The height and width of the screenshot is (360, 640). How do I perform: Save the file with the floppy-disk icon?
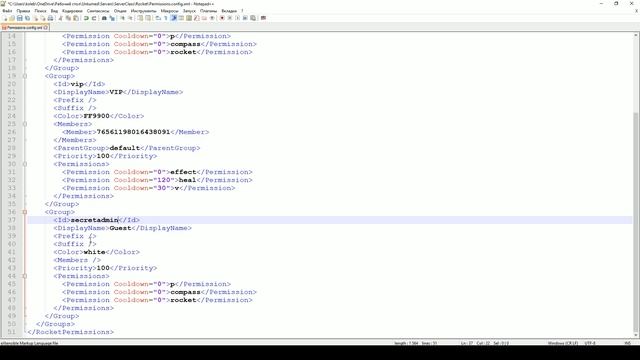coord(20,18)
